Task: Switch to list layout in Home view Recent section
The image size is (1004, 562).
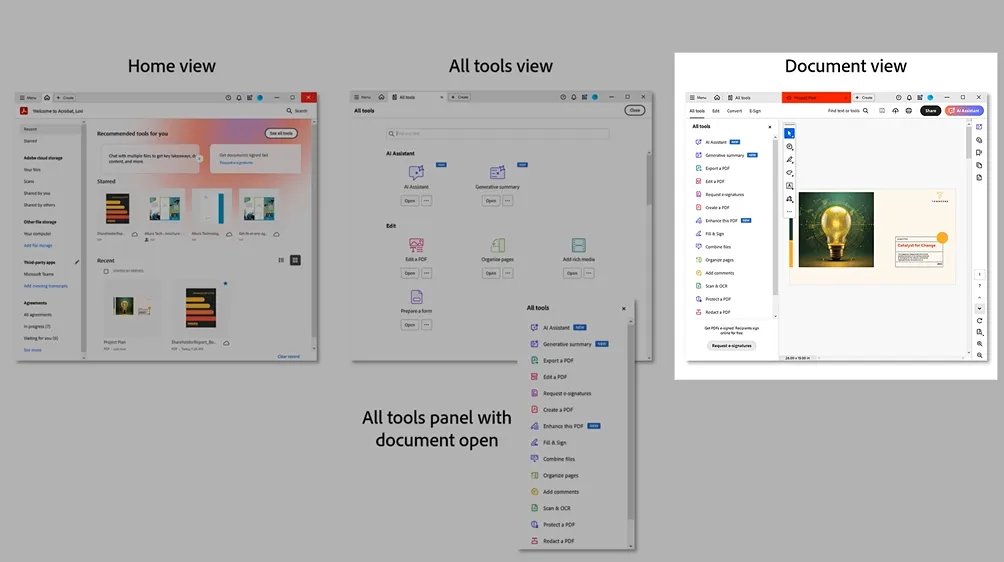Action: (x=281, y=260)
